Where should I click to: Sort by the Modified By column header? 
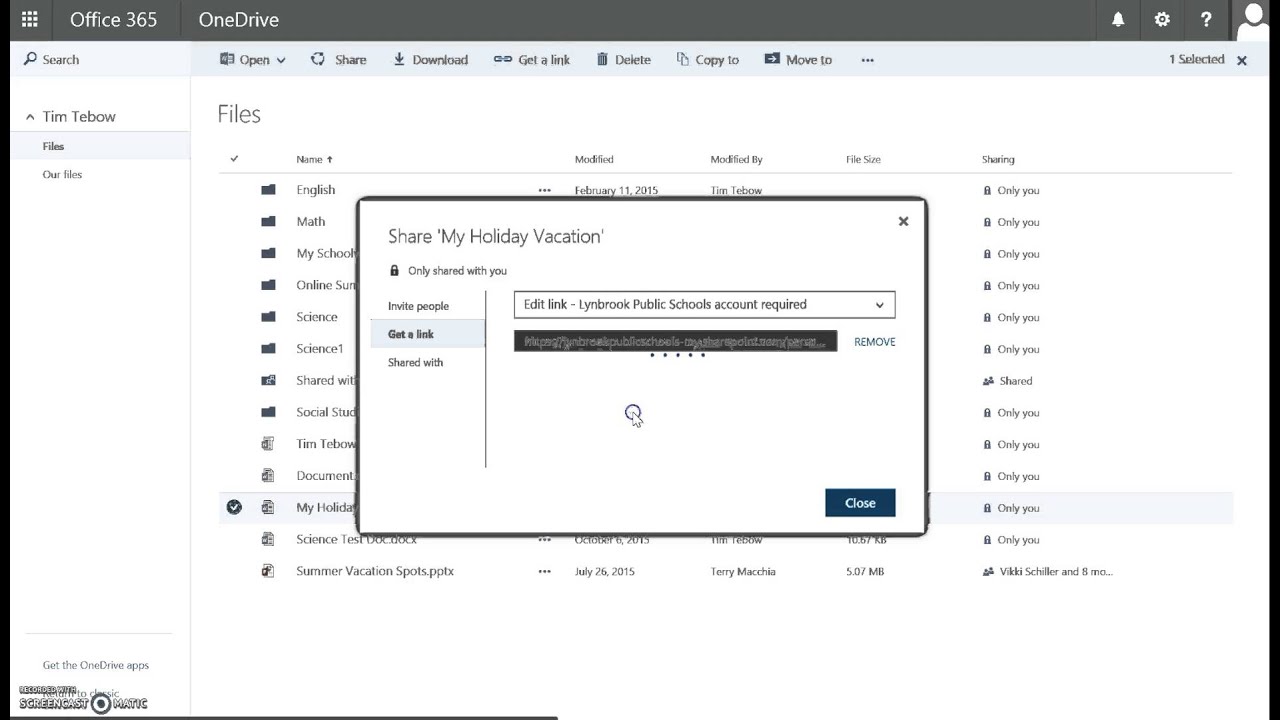(736, 159)
